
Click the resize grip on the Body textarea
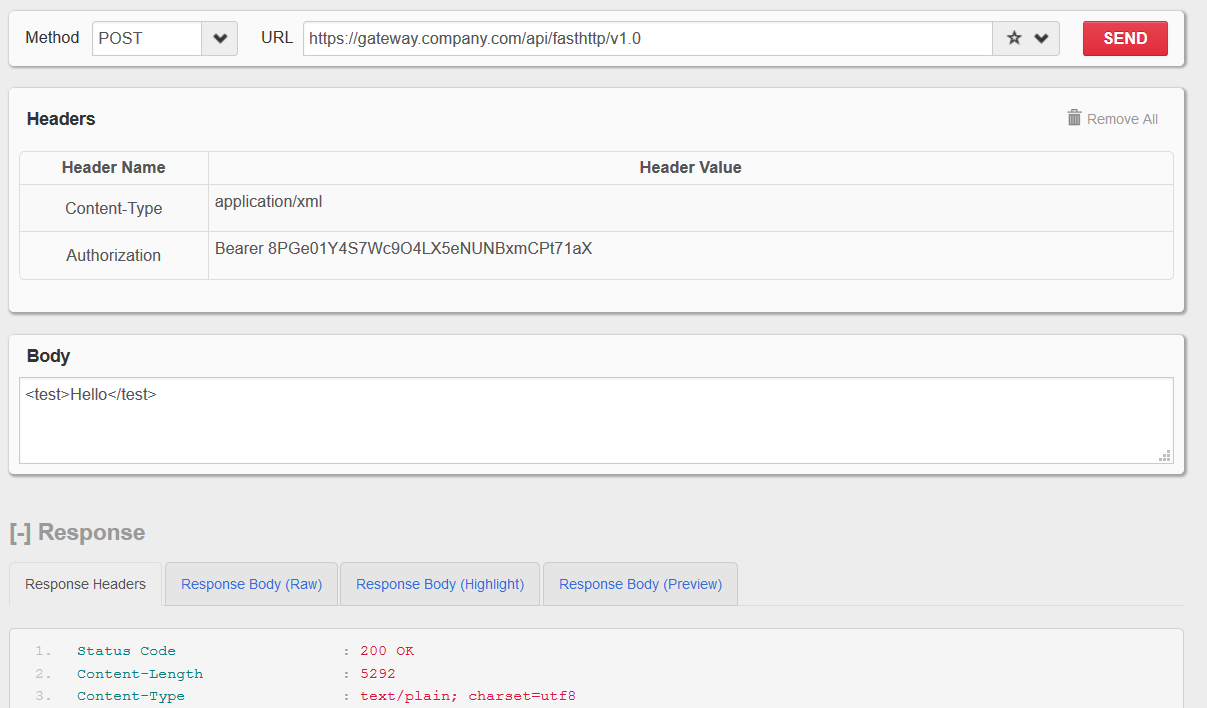(x=1164, y=456)
